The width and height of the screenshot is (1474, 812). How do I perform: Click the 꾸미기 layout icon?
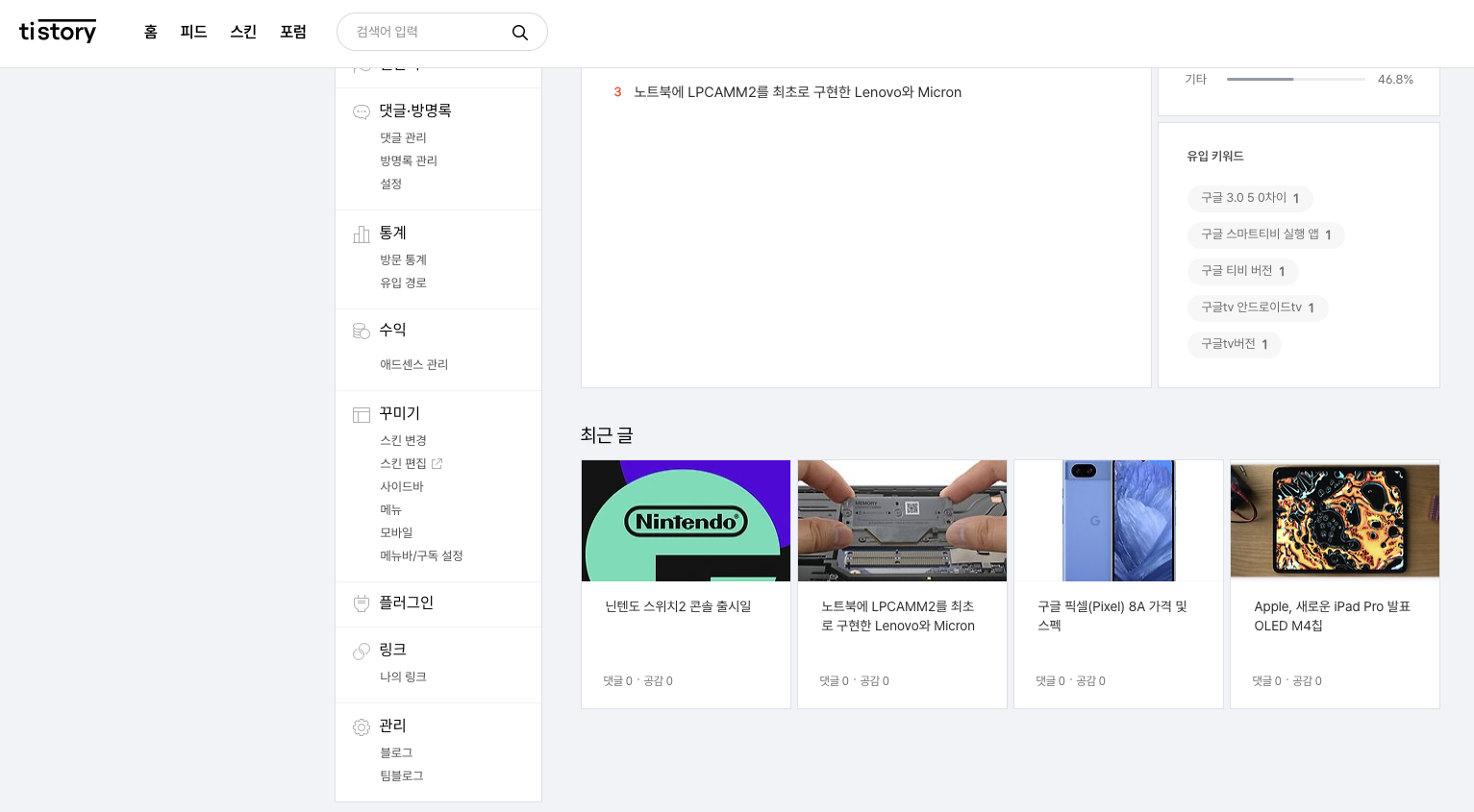362,414
